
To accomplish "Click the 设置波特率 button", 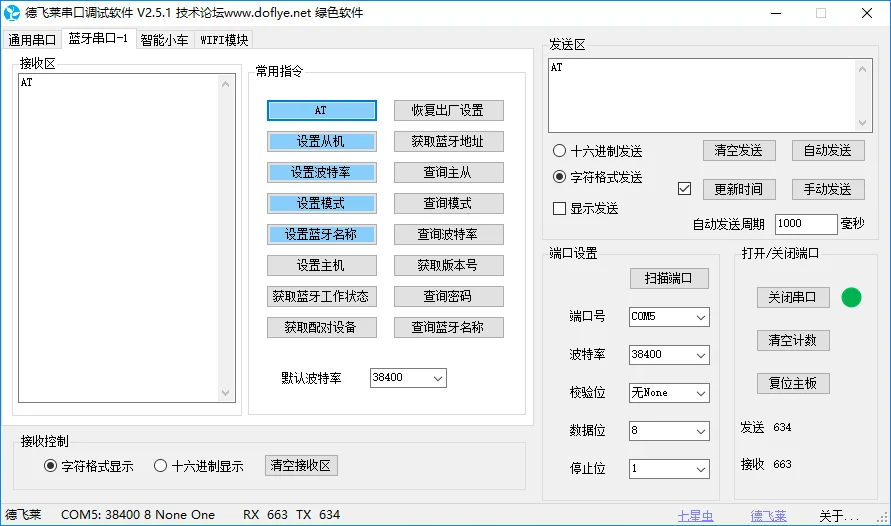I will click(x=322, y=172).
